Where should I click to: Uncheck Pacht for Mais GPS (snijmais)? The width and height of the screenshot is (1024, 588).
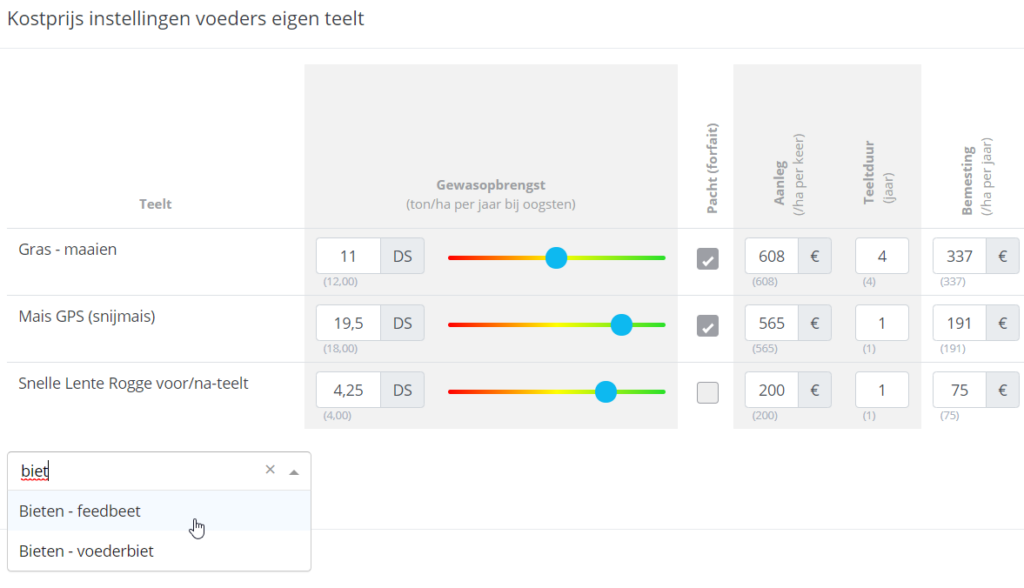708,326
